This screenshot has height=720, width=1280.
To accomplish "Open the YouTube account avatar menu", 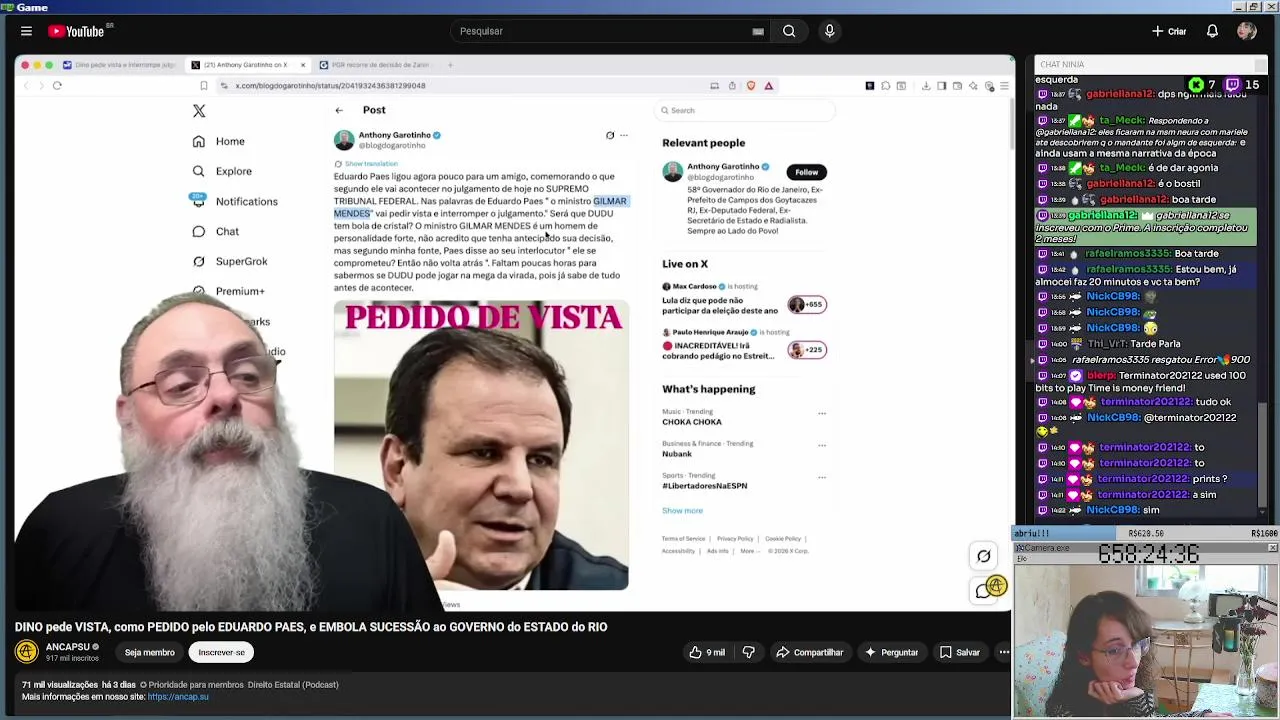I will 1246,31.
